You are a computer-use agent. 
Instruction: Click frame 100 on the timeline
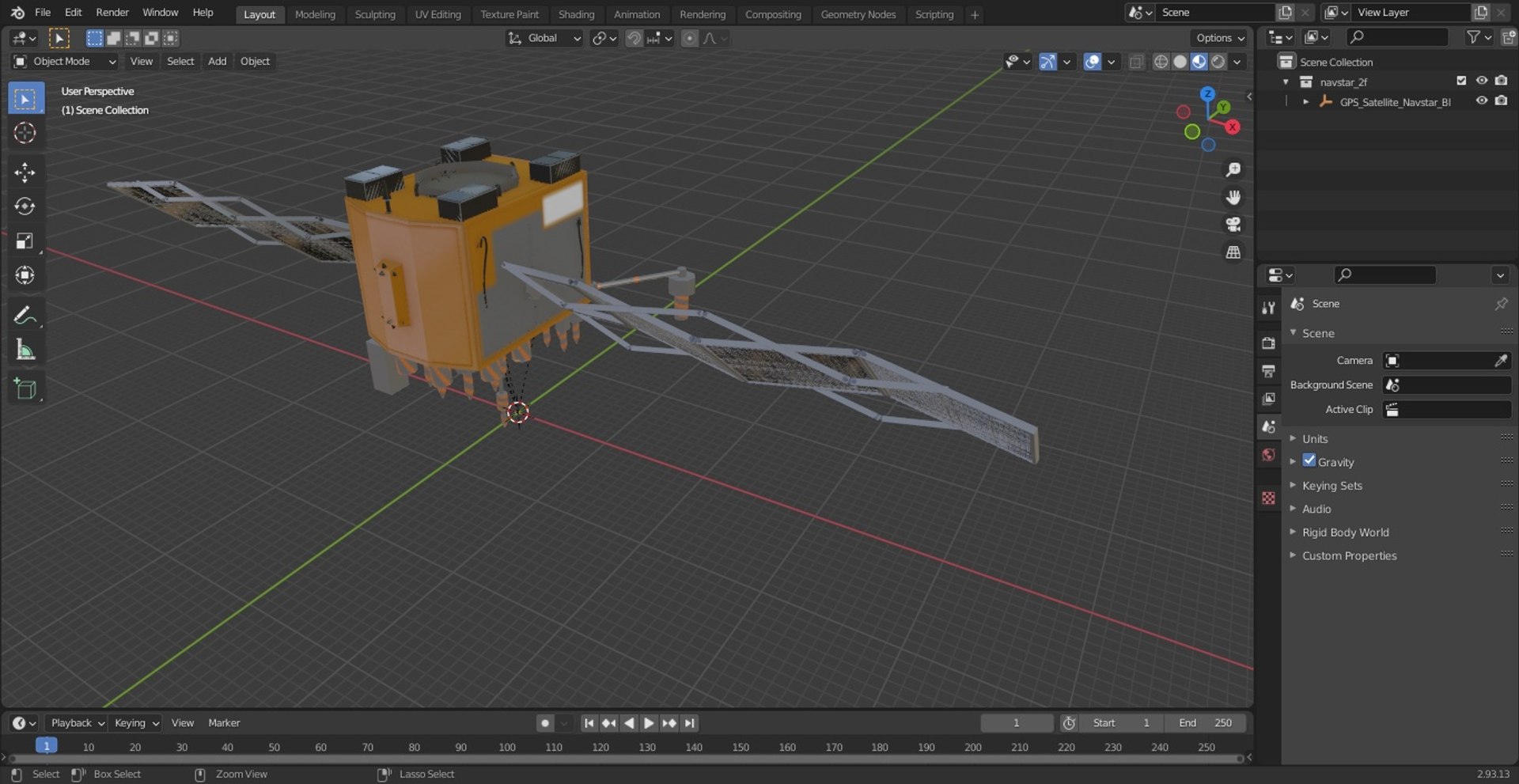pyautogui.click(x=507, y=747)
